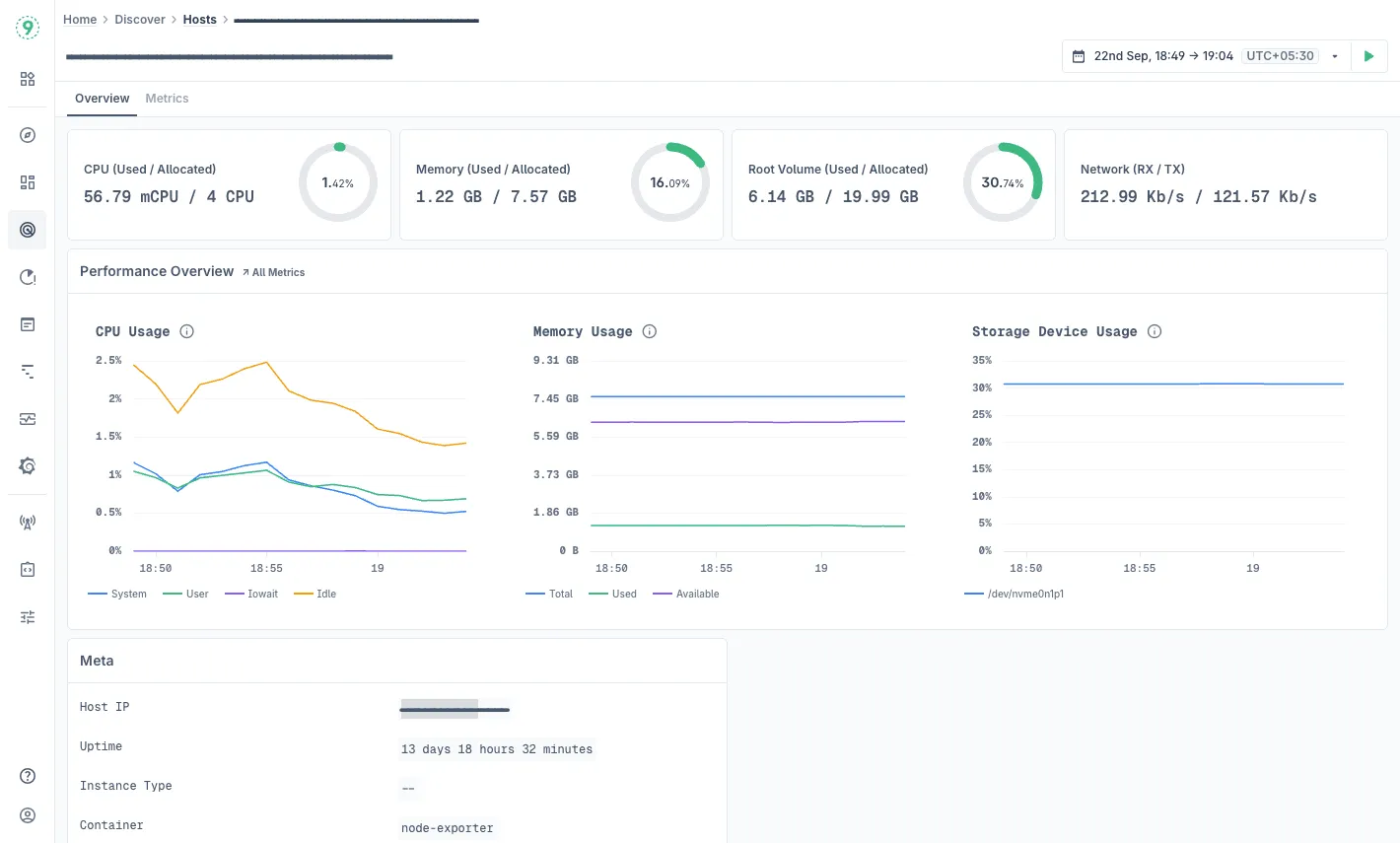Expand the Discover breadcrumb
Screen dimensions: 1400x843
click(140, 19)
